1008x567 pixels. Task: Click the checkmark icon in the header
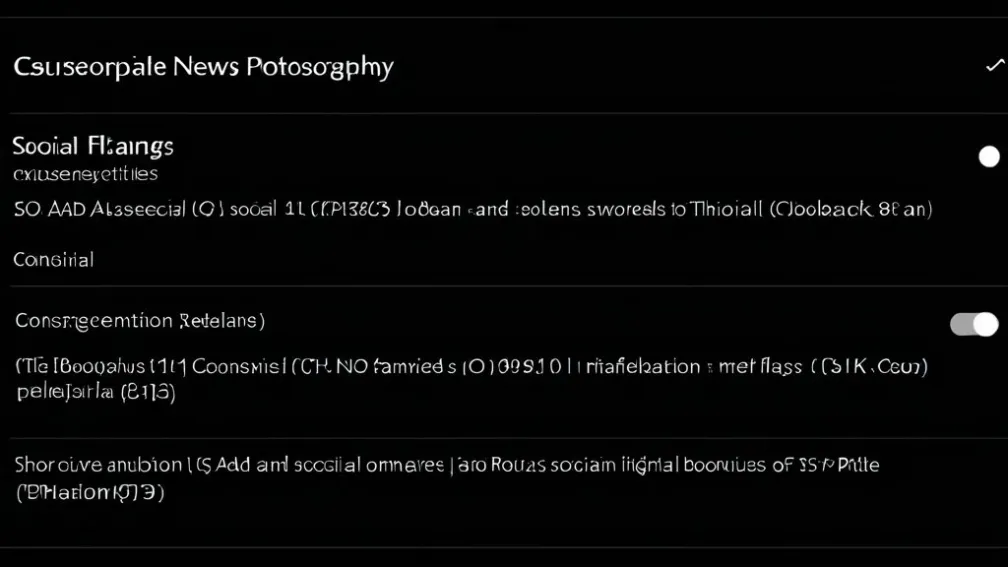point(993,66)
